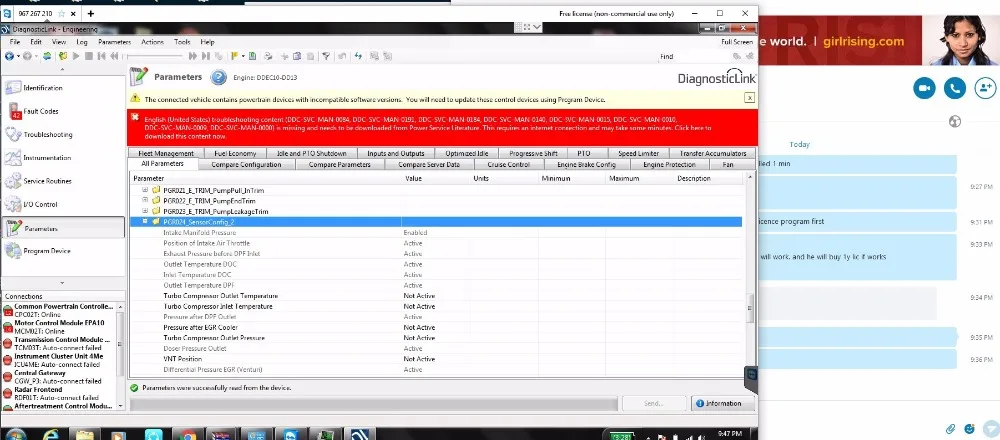Screen dimensions: 1000x440
Task: Click the red troubleshooting content download message
Action: pos(425,128)
